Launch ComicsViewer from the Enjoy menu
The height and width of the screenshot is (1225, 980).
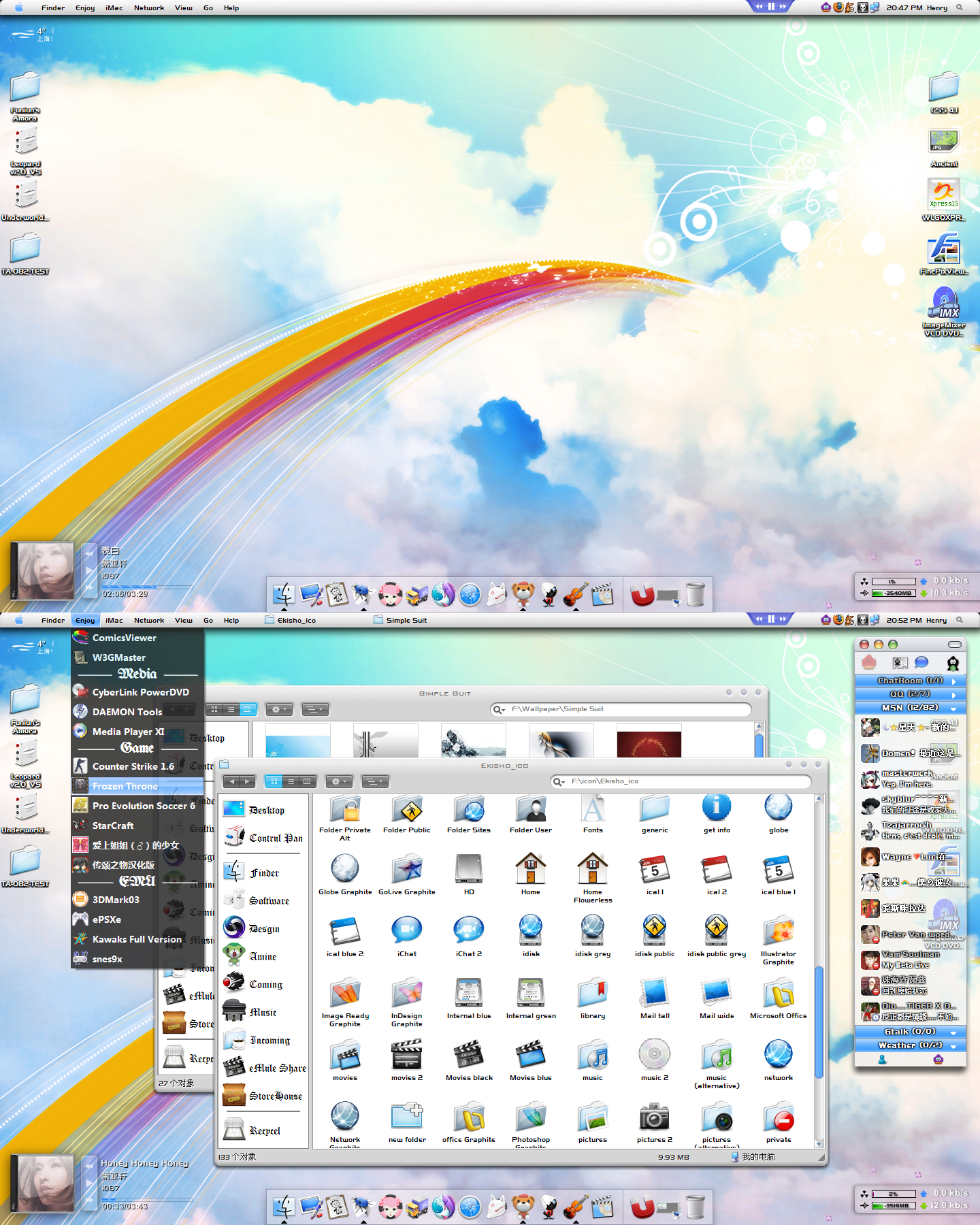[137, 638]
